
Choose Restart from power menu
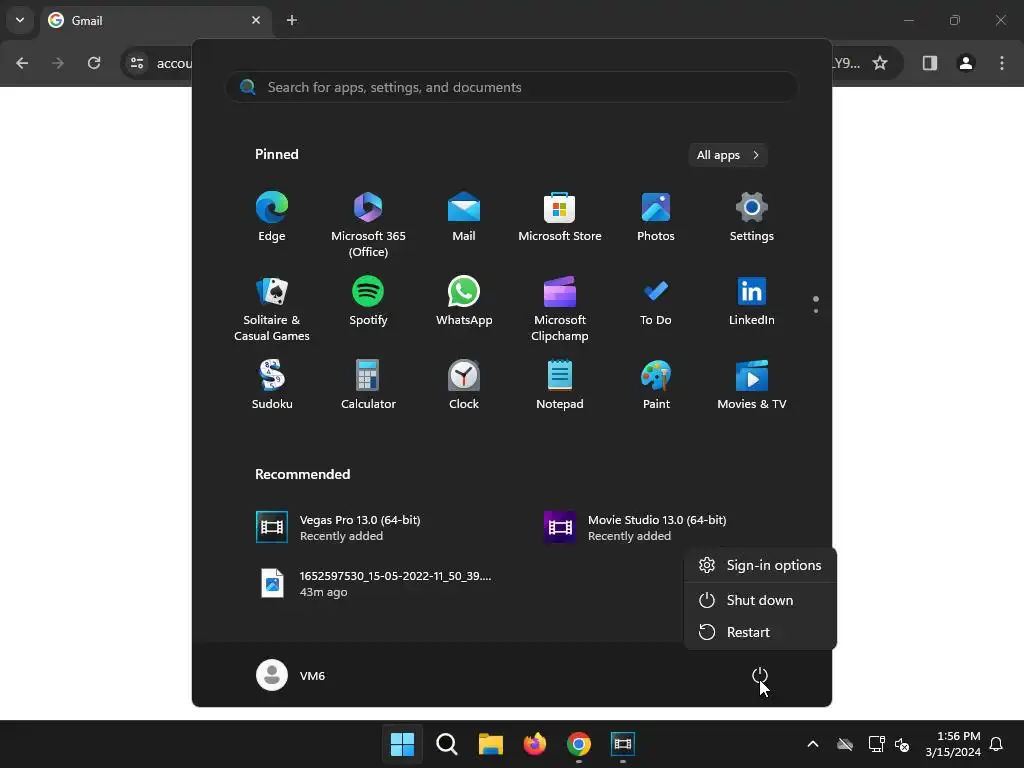(760, 632)
